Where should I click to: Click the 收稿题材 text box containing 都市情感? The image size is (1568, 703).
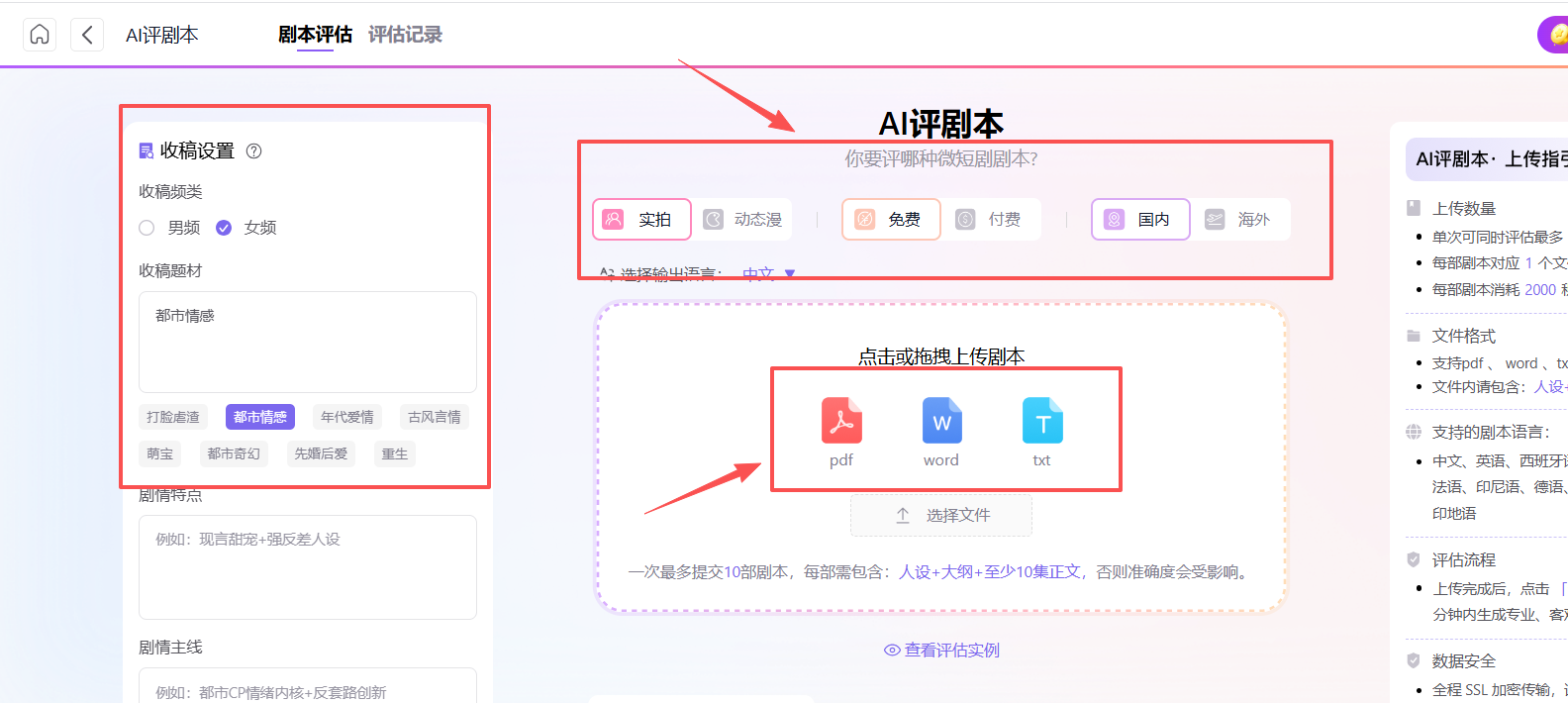click(x=308, y=342)
